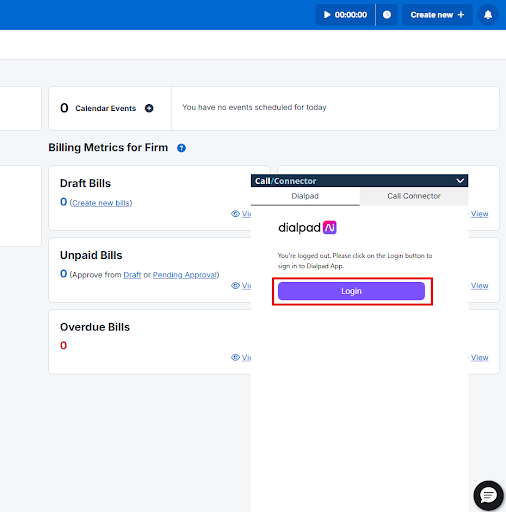Screen dimensions: 506x512
Task: Click the red 0 overdue bills count
Action: [x=63, y=345]
